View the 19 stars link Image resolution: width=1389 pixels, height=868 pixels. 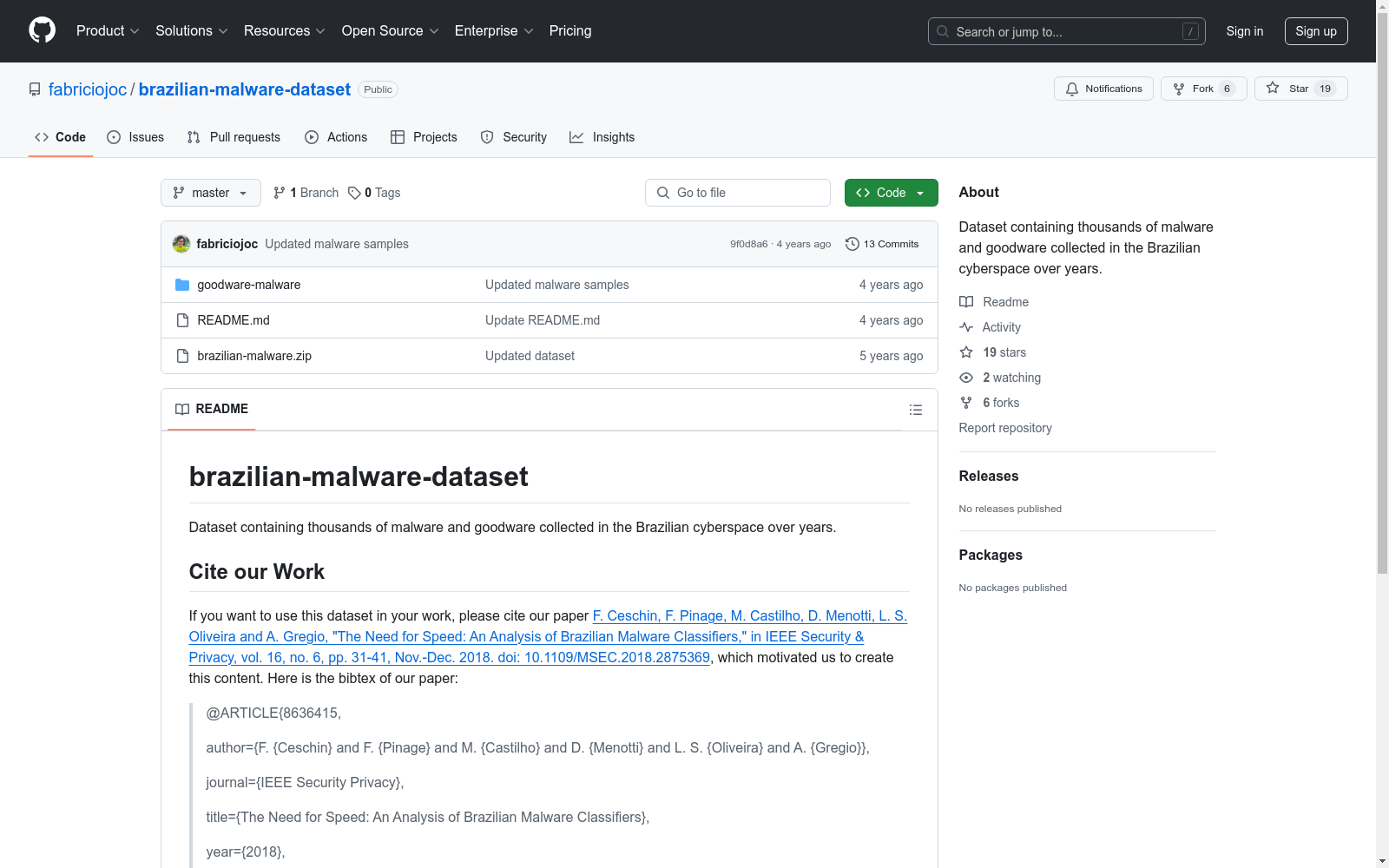(993, 352)
